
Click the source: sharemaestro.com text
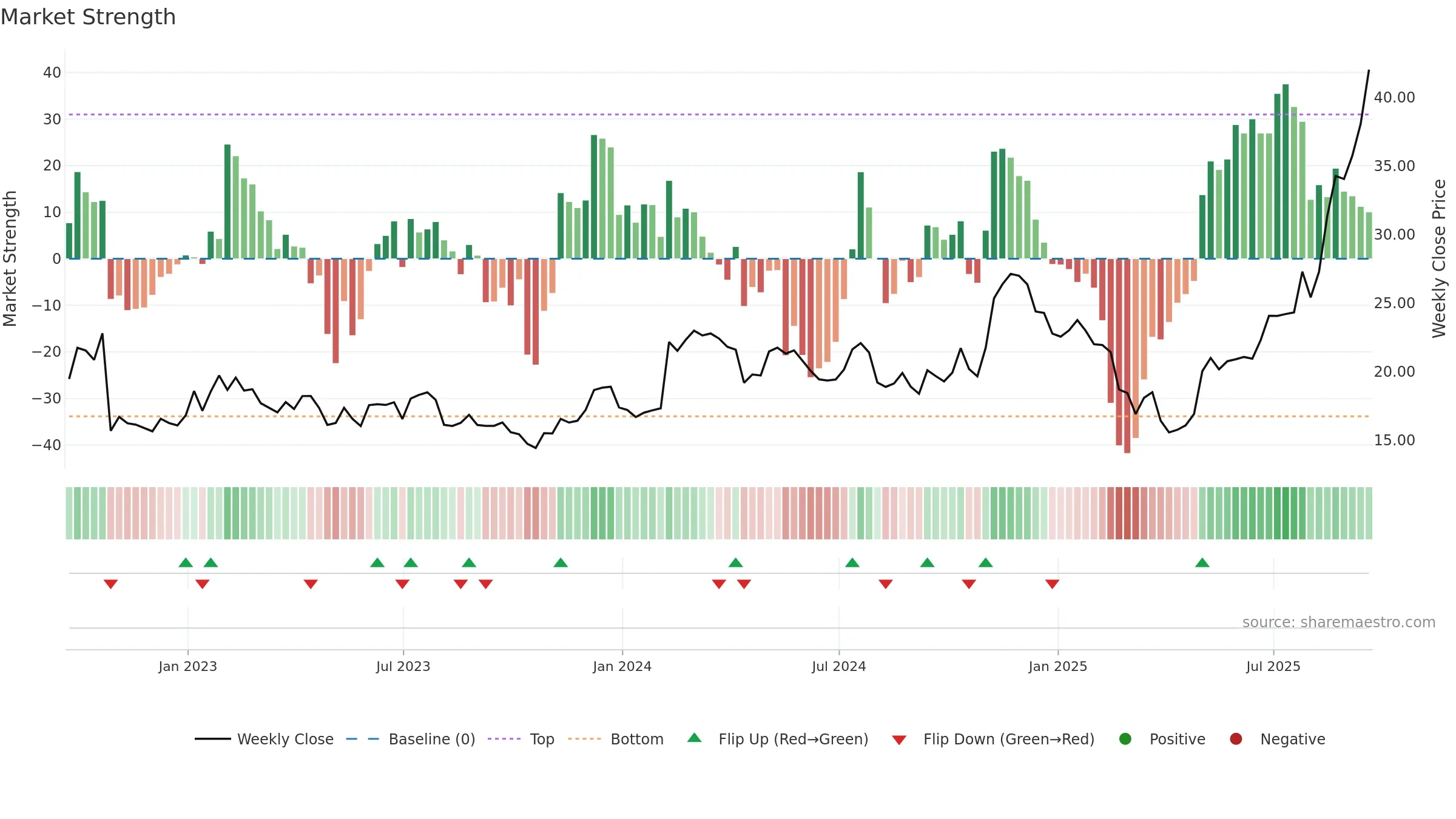tap(1339, 622)
